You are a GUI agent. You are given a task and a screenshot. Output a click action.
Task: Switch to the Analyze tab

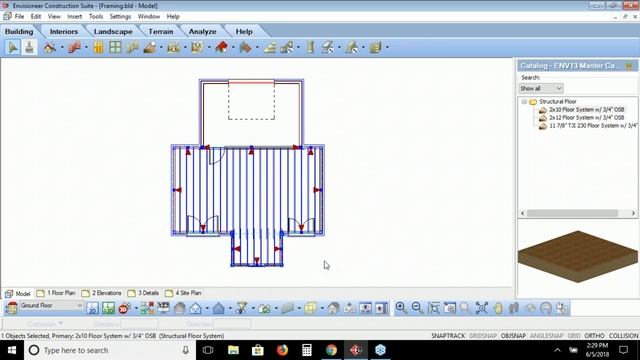pos(202,31)
